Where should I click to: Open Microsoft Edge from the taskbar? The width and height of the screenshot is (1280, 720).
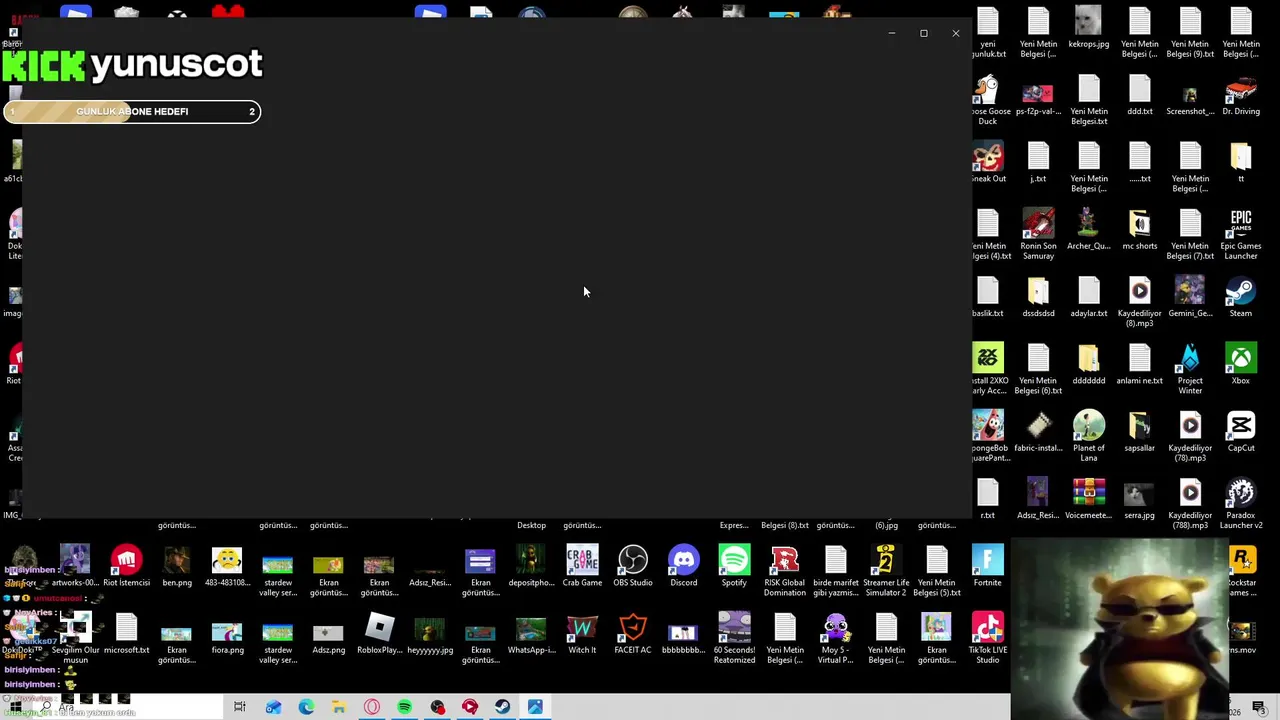coord(306,707)
